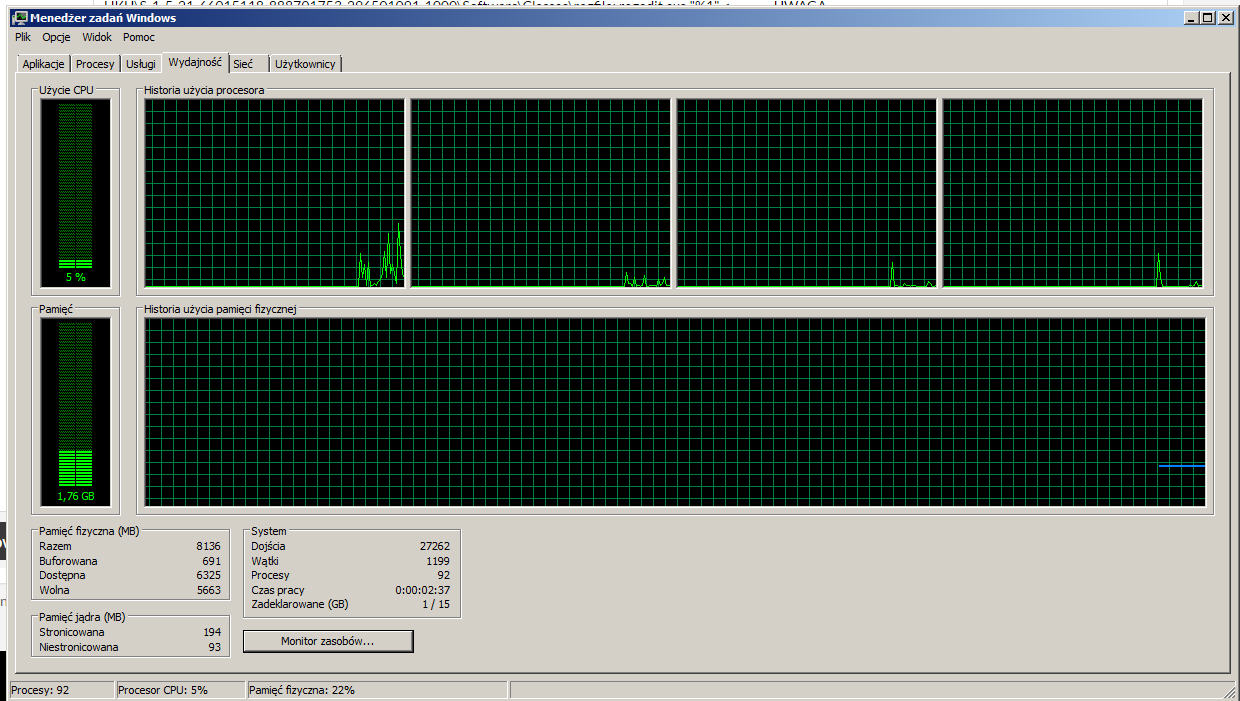The height and width of the screenshot is (701, 1240).
Task: Click the physical memory history graph
Action: point(675,412)
